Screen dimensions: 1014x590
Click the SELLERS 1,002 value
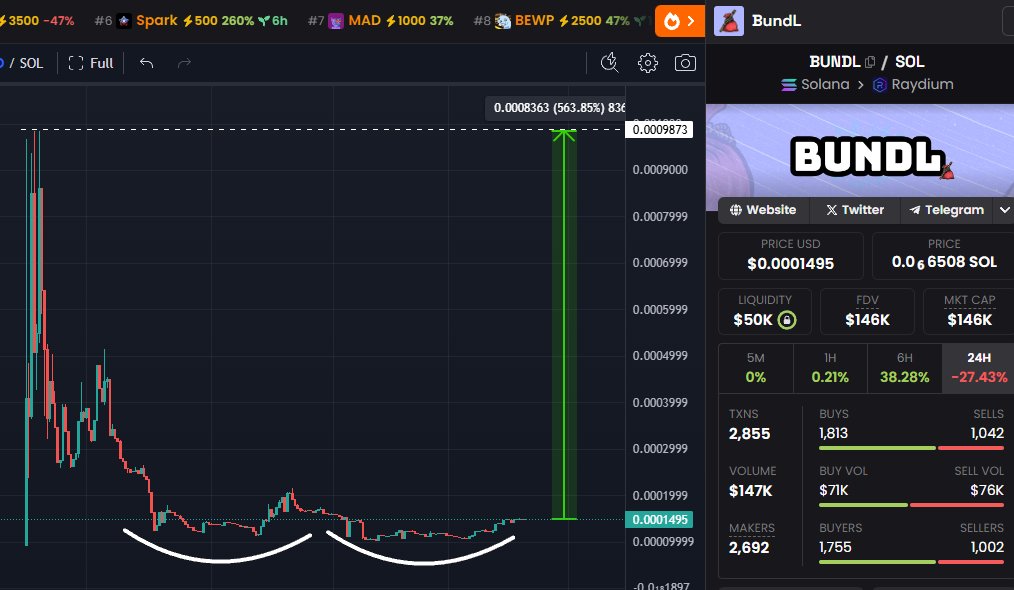click(987, 547)
